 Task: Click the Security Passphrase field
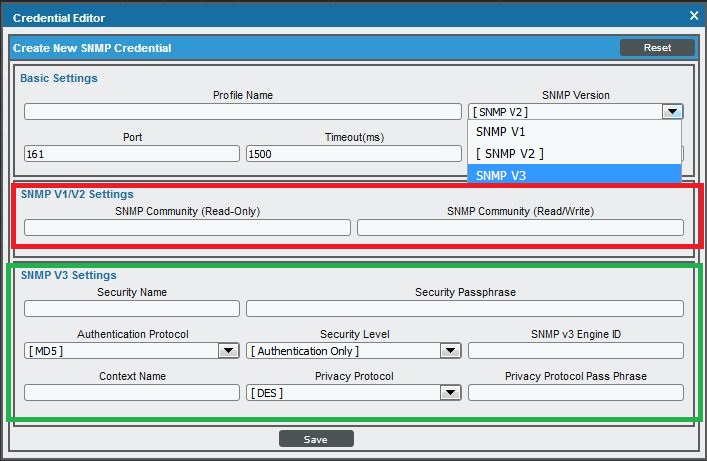465,309
